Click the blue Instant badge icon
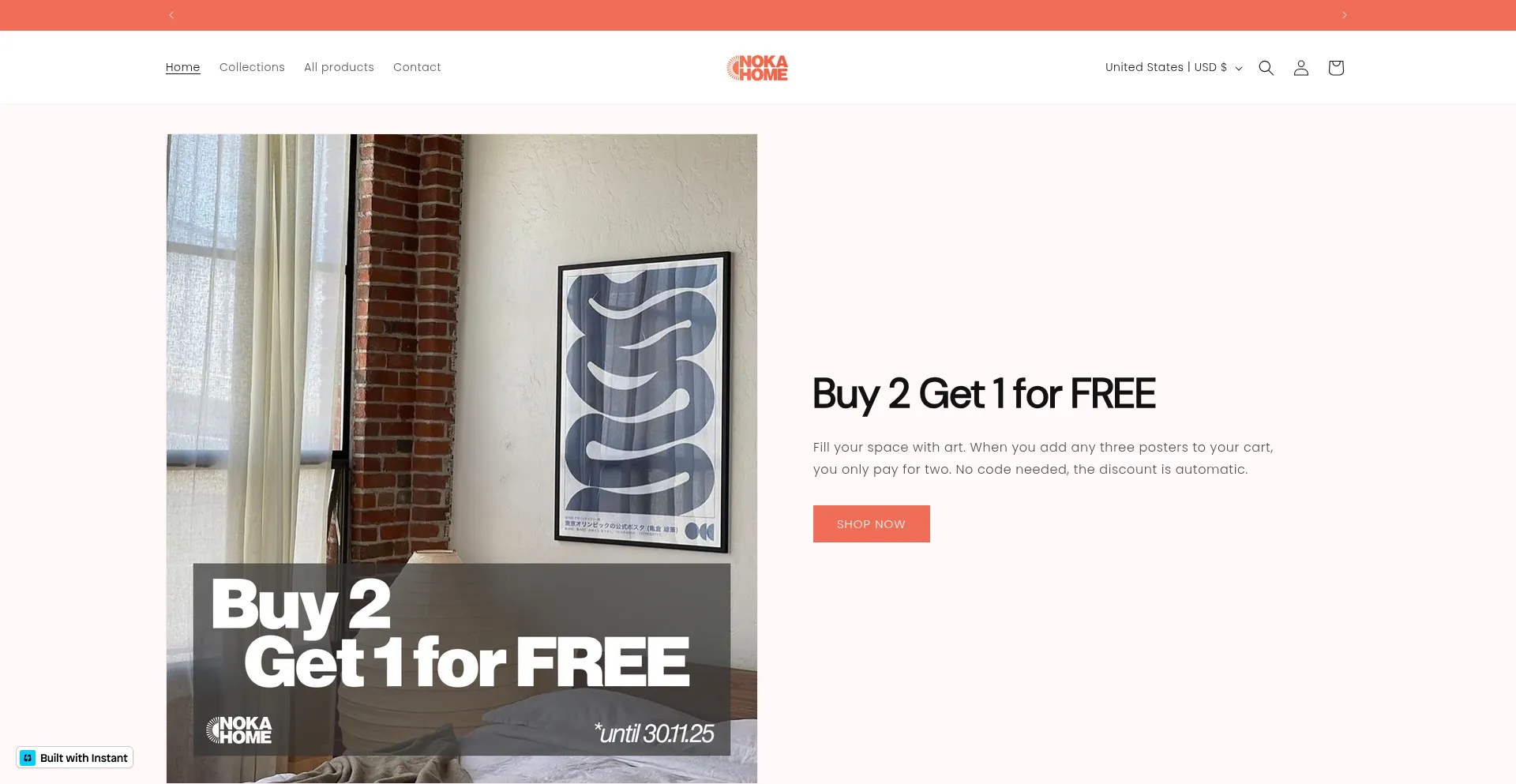1516x784 pixels. [x=28, y=758]
